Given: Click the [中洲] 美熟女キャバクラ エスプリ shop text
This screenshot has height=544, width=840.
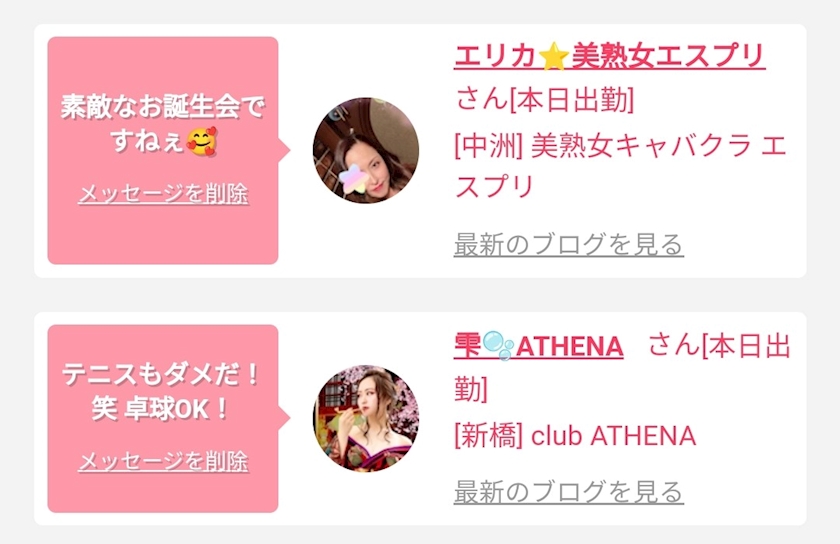Looking at the screenshot, I should coord(620,166).
